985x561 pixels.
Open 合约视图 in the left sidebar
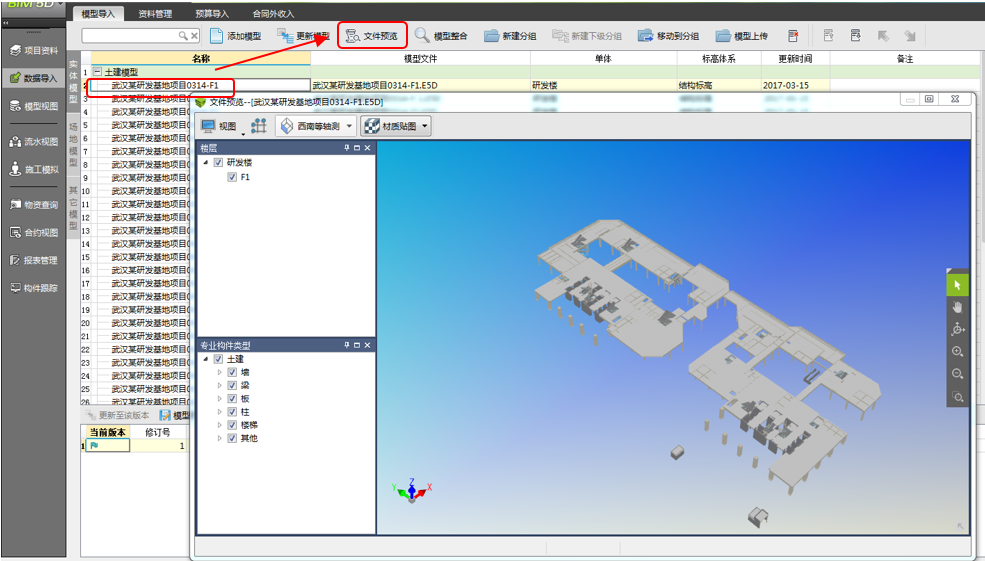[35, 232]
